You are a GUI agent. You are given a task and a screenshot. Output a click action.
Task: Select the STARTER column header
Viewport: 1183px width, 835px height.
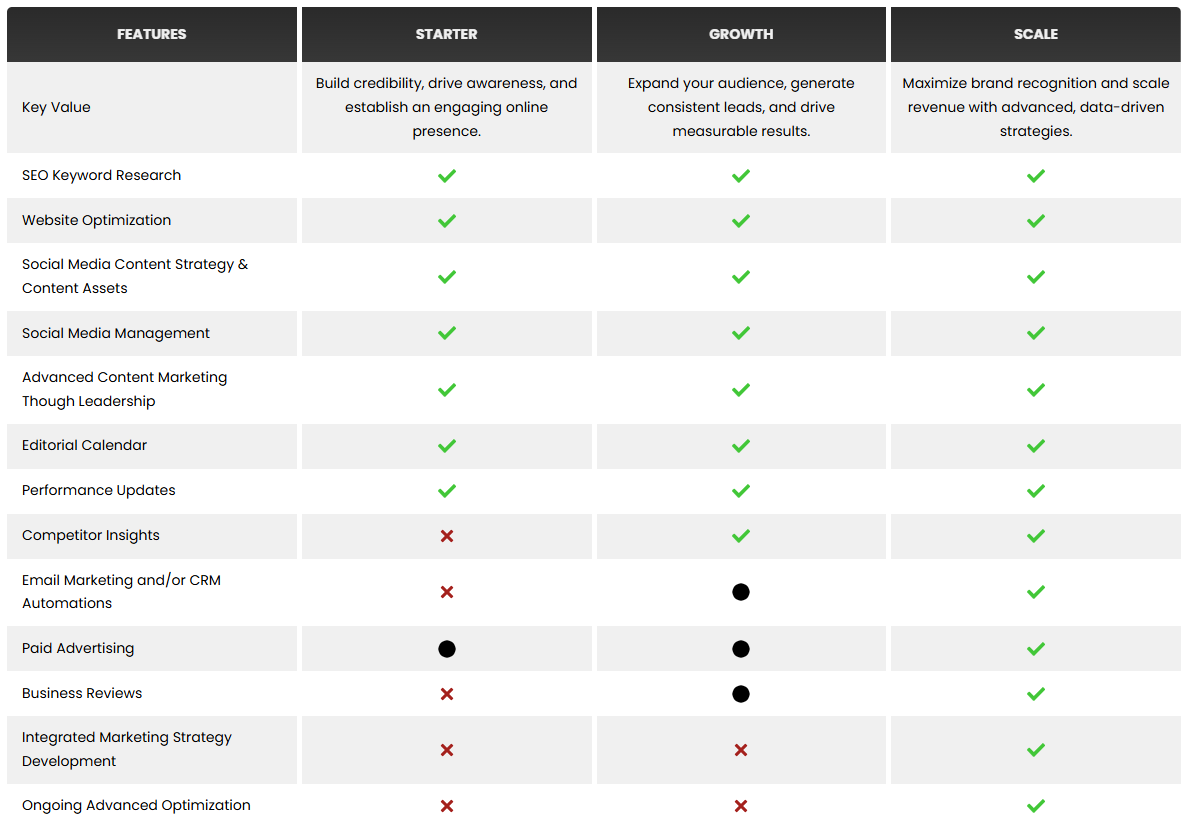[x=447, y=34]
